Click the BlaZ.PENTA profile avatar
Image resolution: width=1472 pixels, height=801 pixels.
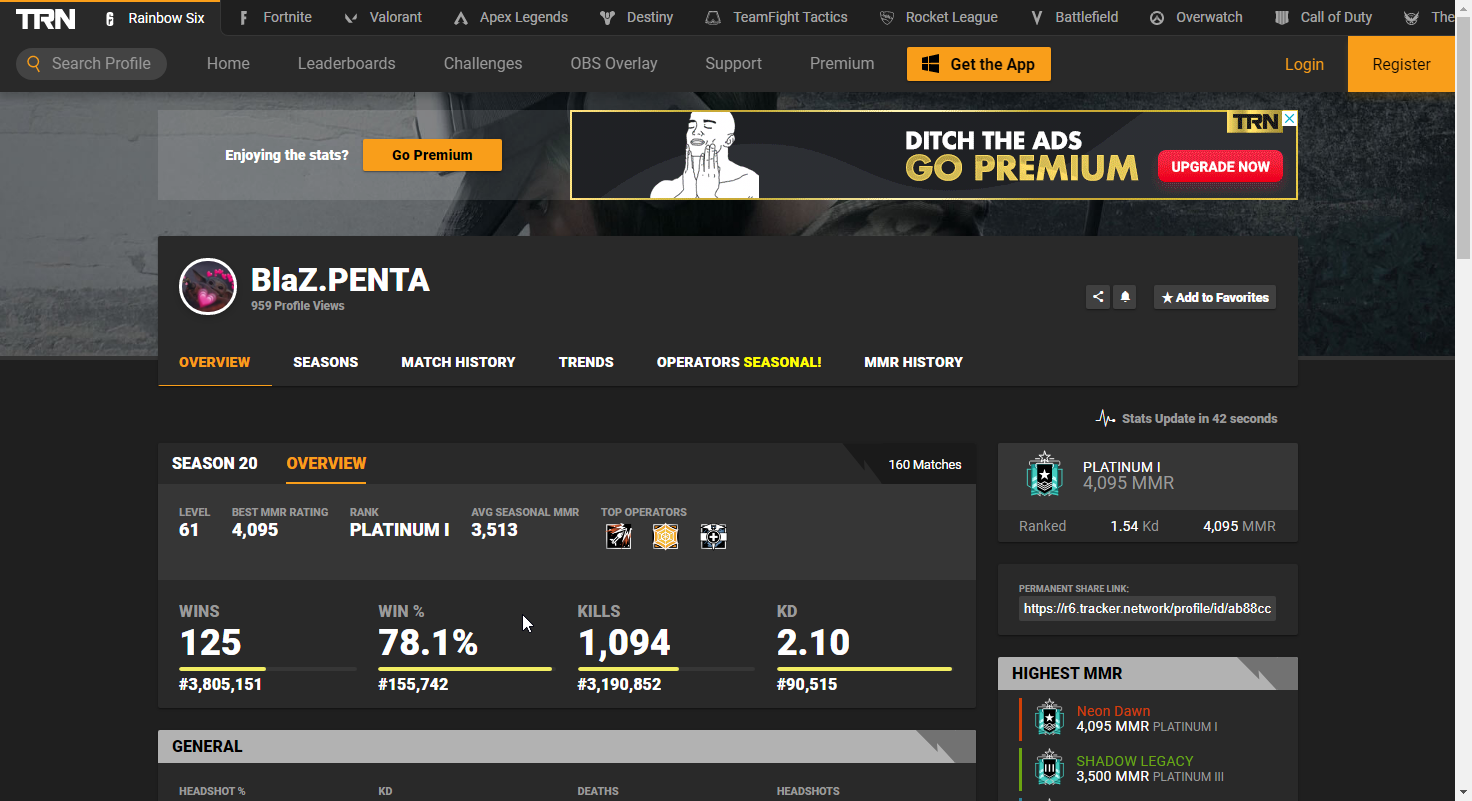(x=207, y=287)
